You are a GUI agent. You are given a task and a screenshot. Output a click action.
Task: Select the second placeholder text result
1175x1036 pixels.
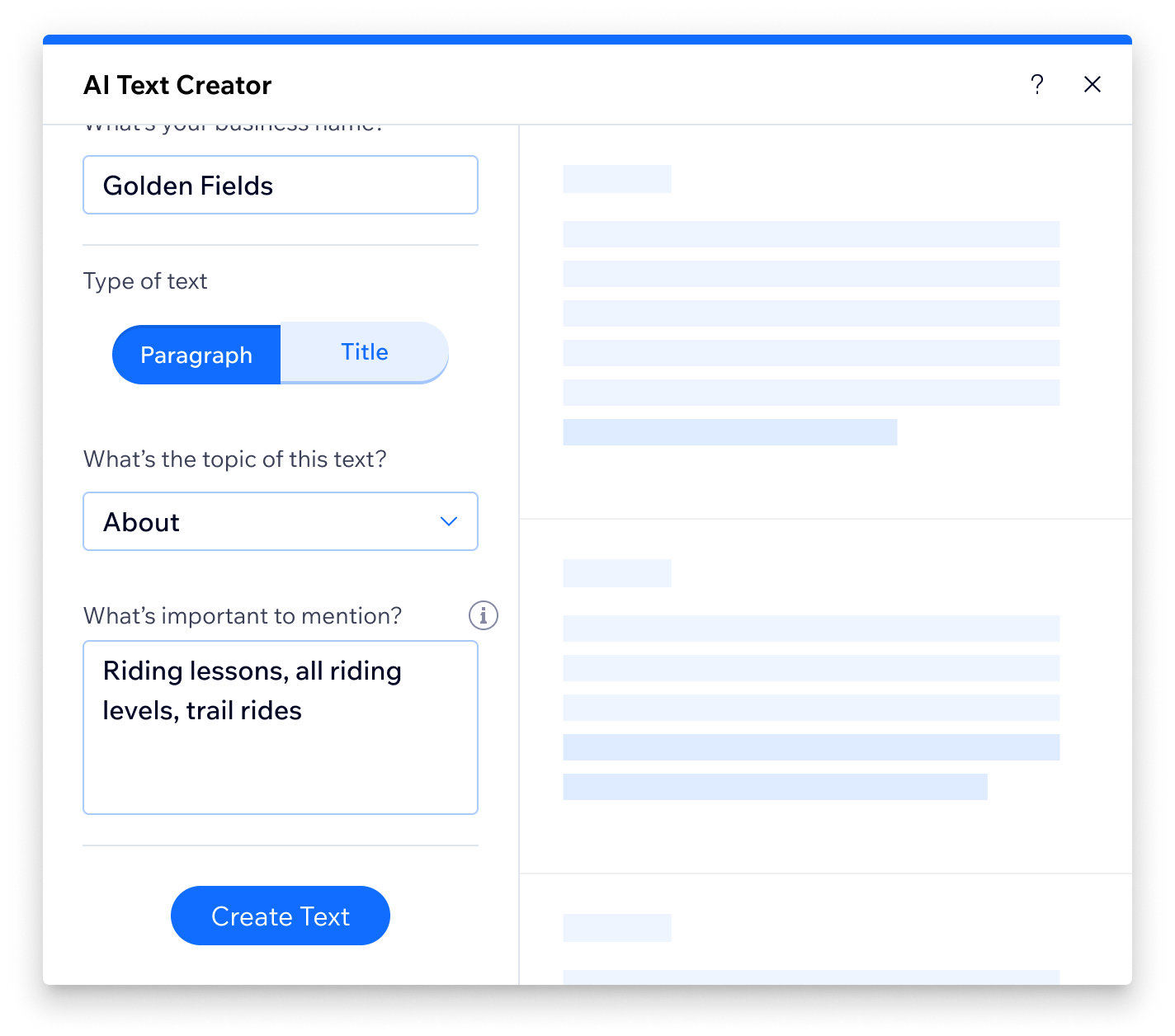(826, 696)
